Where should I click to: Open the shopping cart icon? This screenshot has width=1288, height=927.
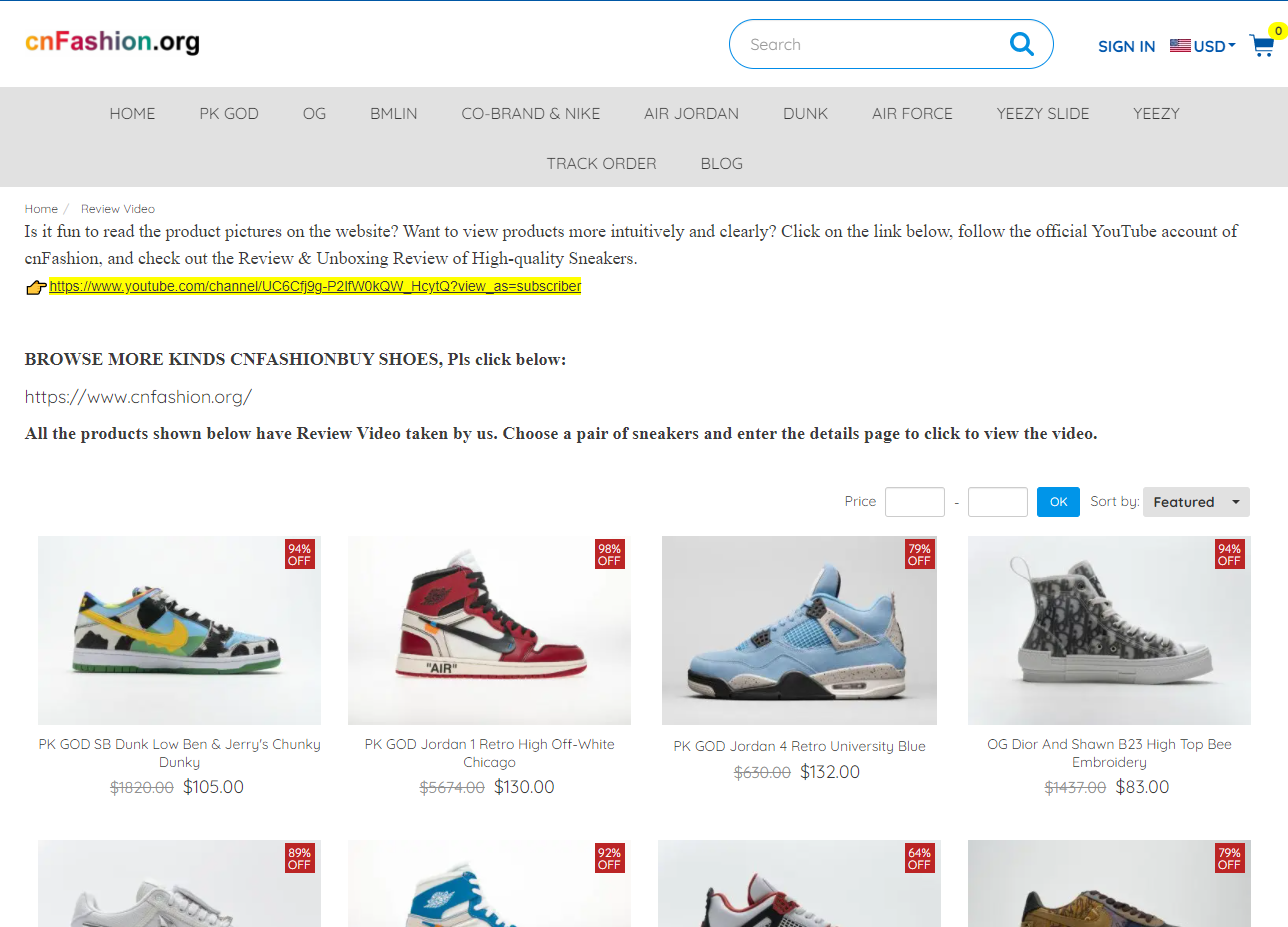click(x=1262, y=45)
